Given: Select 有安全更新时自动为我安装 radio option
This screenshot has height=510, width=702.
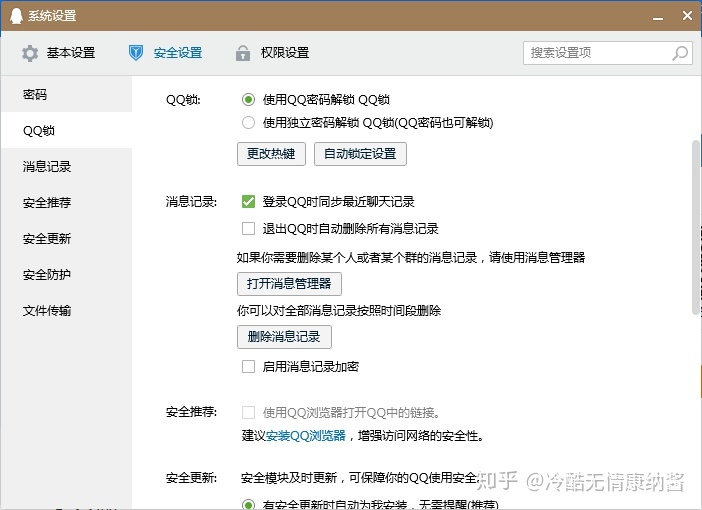Looking at the screenshot, I should (248, 505).
